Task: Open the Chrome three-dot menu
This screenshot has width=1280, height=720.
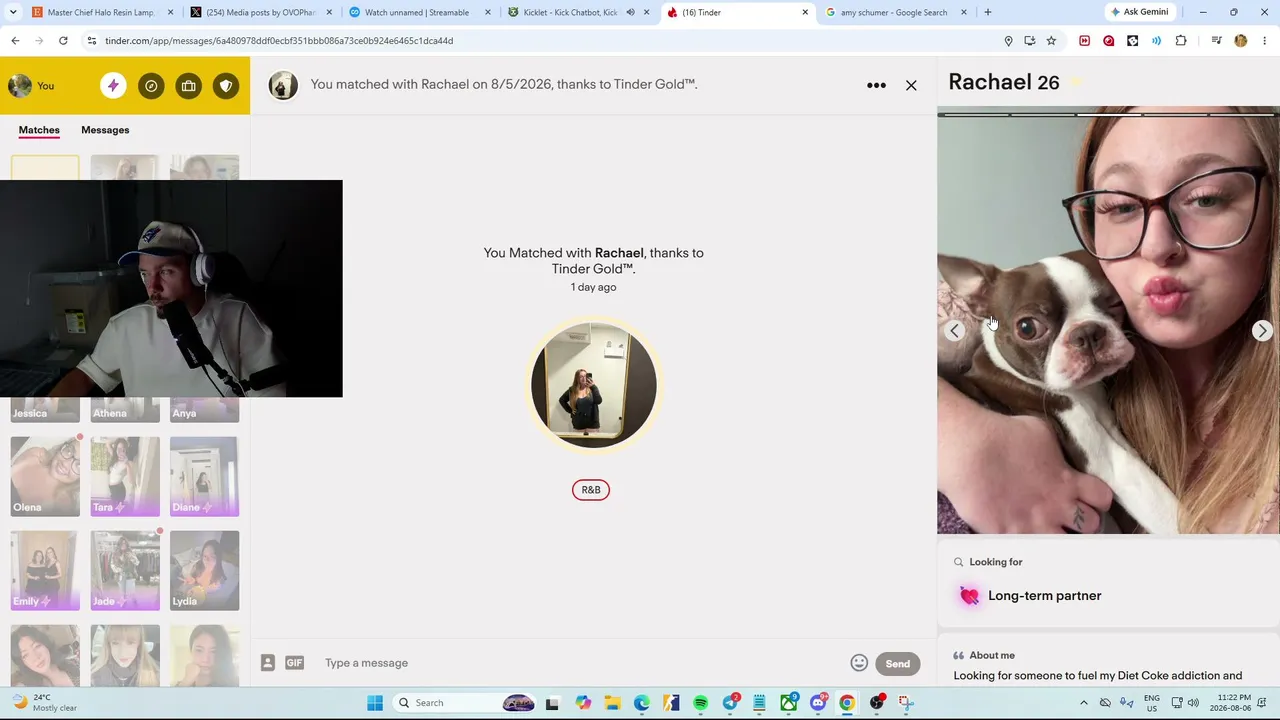Action: pyautogui.click(x=1265, y=41)
